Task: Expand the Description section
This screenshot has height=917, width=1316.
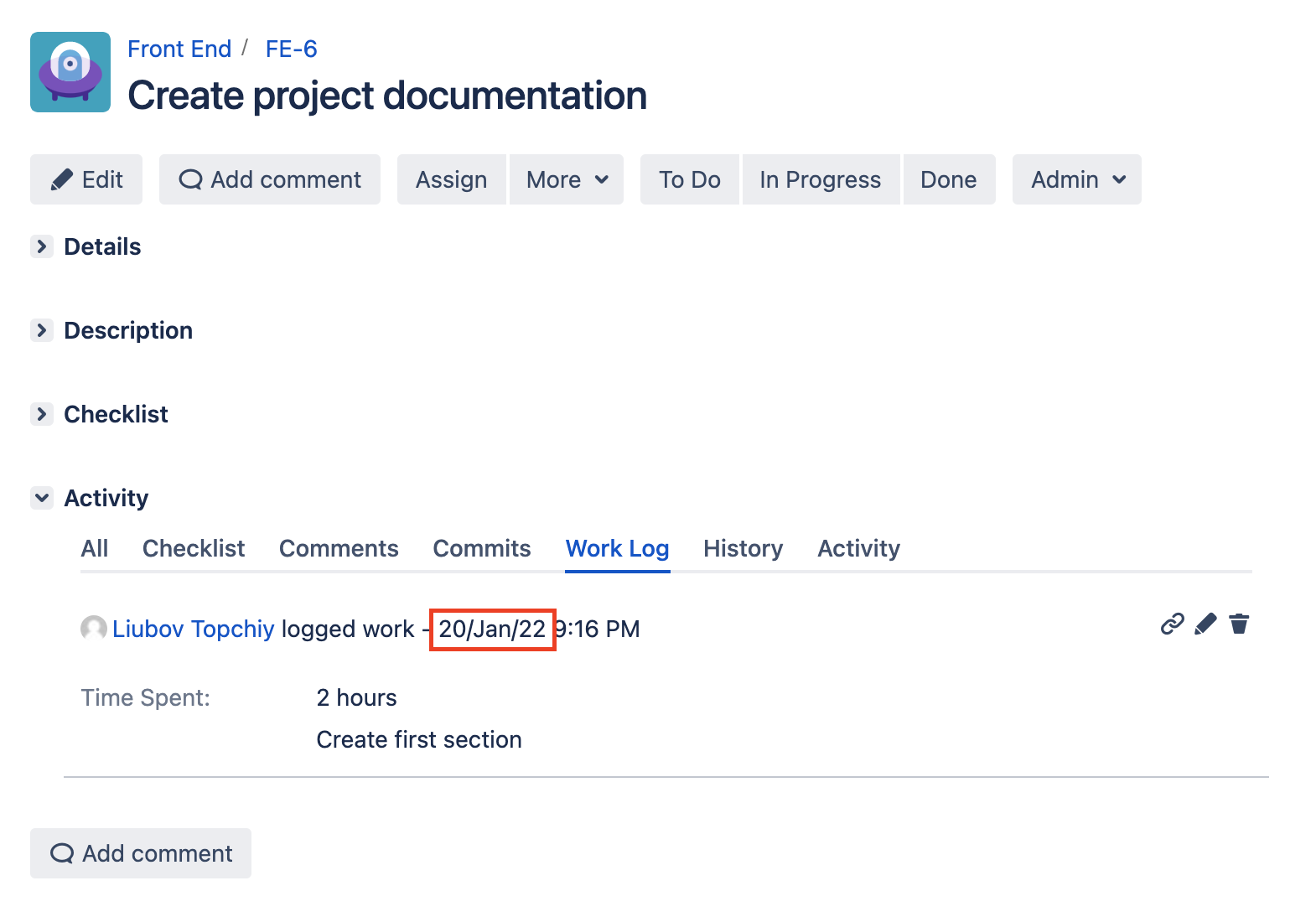Action: (42, 330)
